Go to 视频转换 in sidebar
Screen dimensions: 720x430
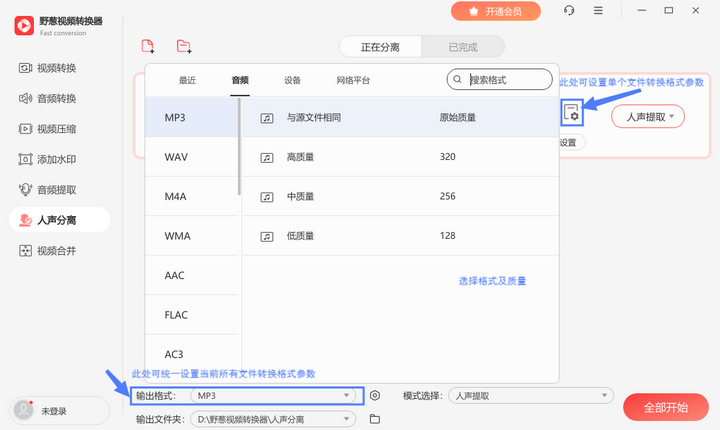(48, 68)
